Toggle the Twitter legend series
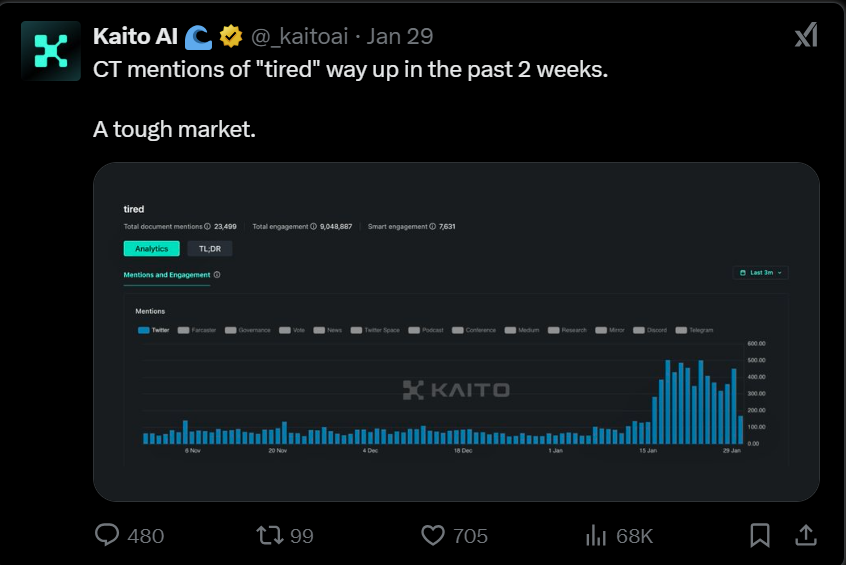846x565 pixels. click(154, 330)
